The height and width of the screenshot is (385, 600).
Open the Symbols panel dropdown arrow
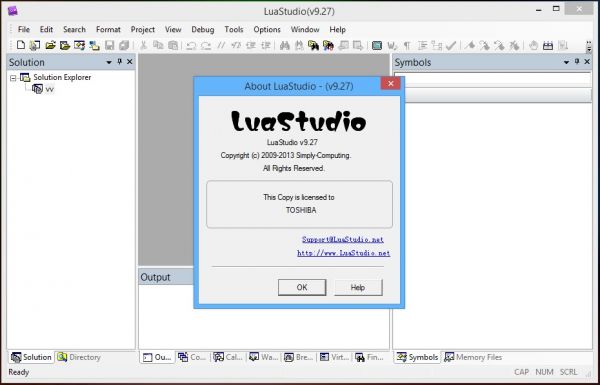click(x=567, y=62)
